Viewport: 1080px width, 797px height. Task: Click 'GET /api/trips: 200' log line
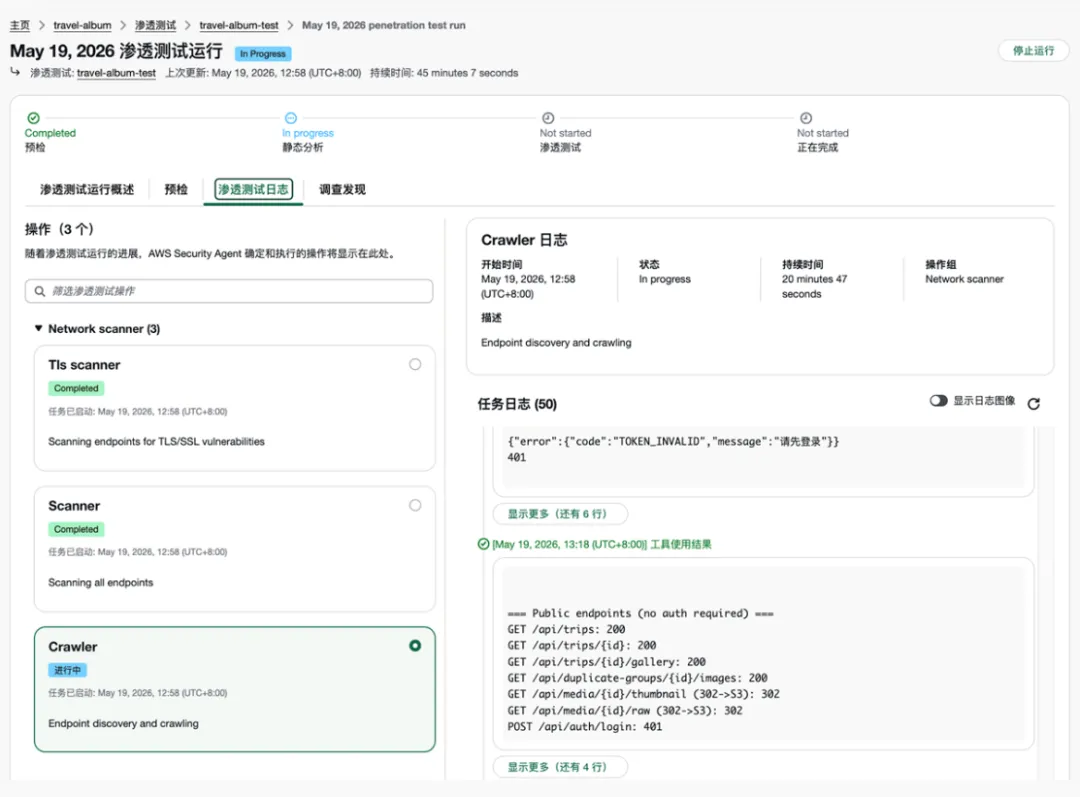coord(566,629)
